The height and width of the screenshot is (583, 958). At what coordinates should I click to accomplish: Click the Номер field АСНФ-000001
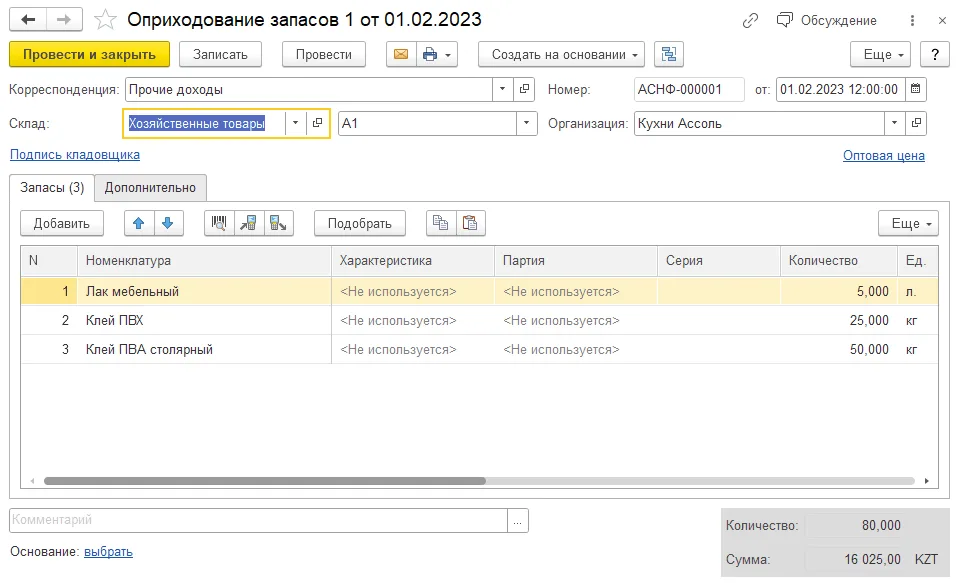click(689, 89)
